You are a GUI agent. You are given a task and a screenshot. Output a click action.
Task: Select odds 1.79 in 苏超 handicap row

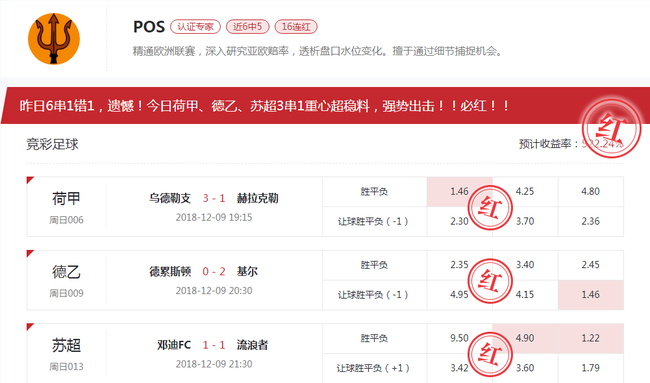pos(591,368)
